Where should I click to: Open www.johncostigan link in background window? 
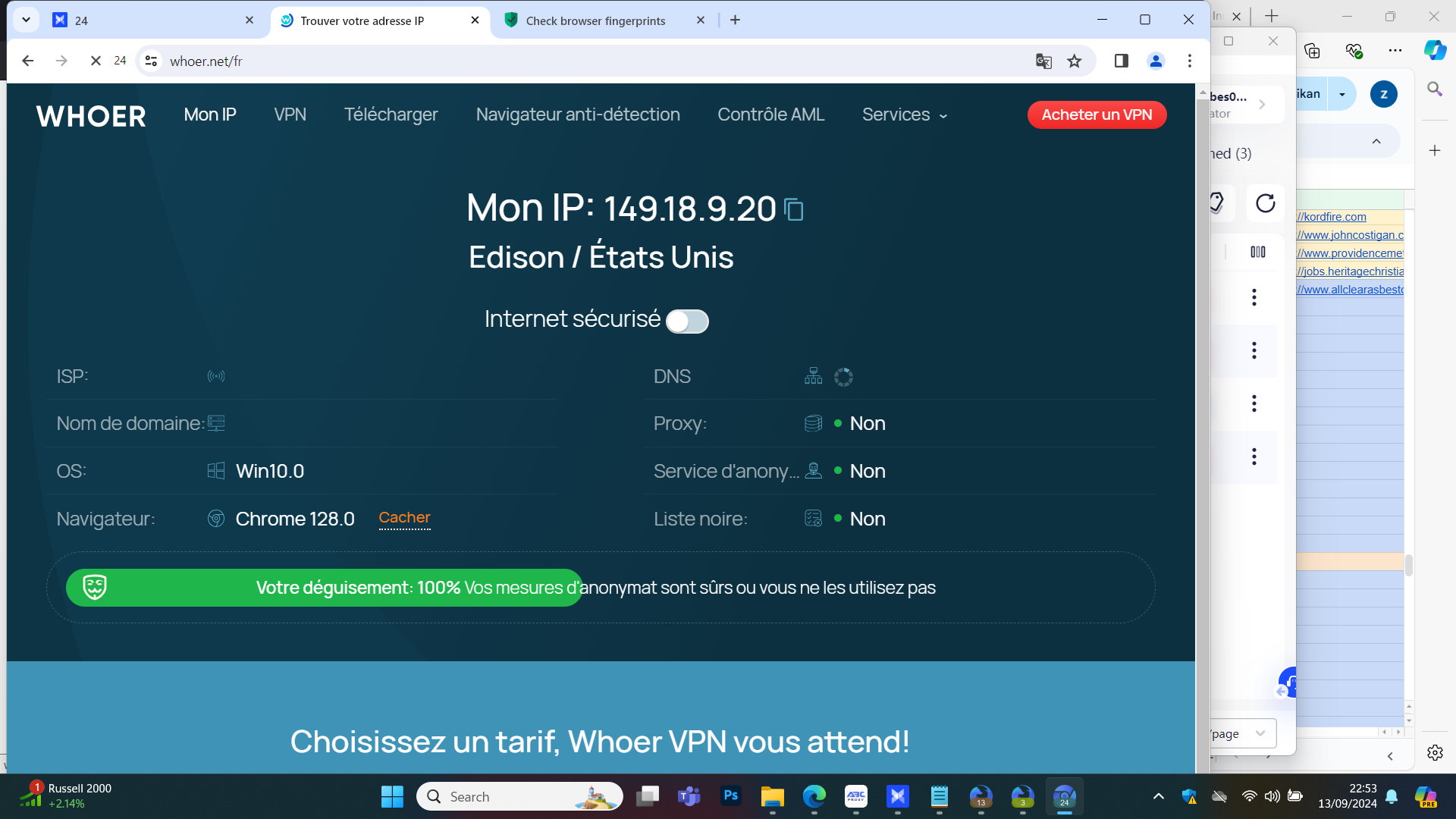[1351, 235]
